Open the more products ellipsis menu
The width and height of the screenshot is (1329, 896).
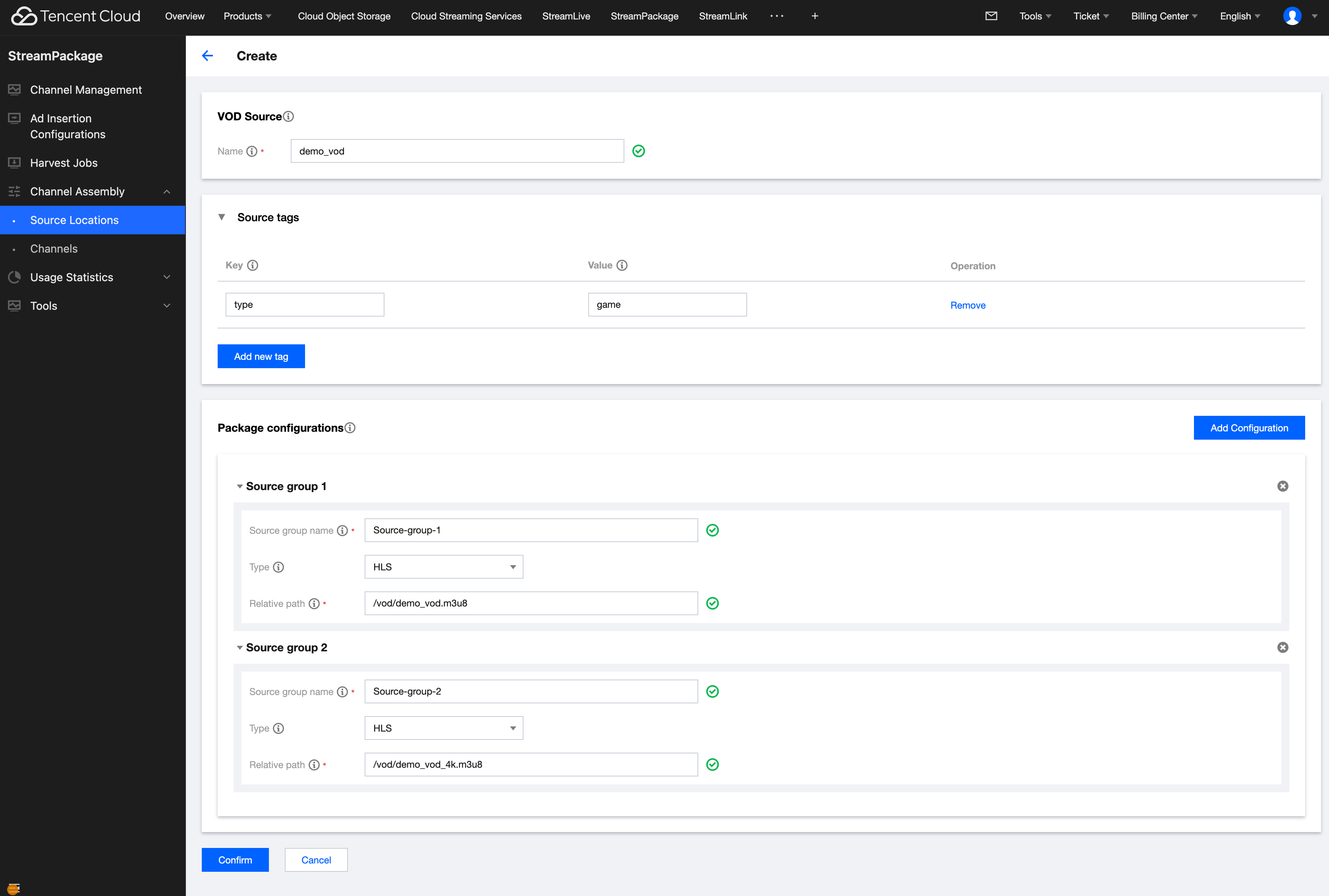point(777,16)
